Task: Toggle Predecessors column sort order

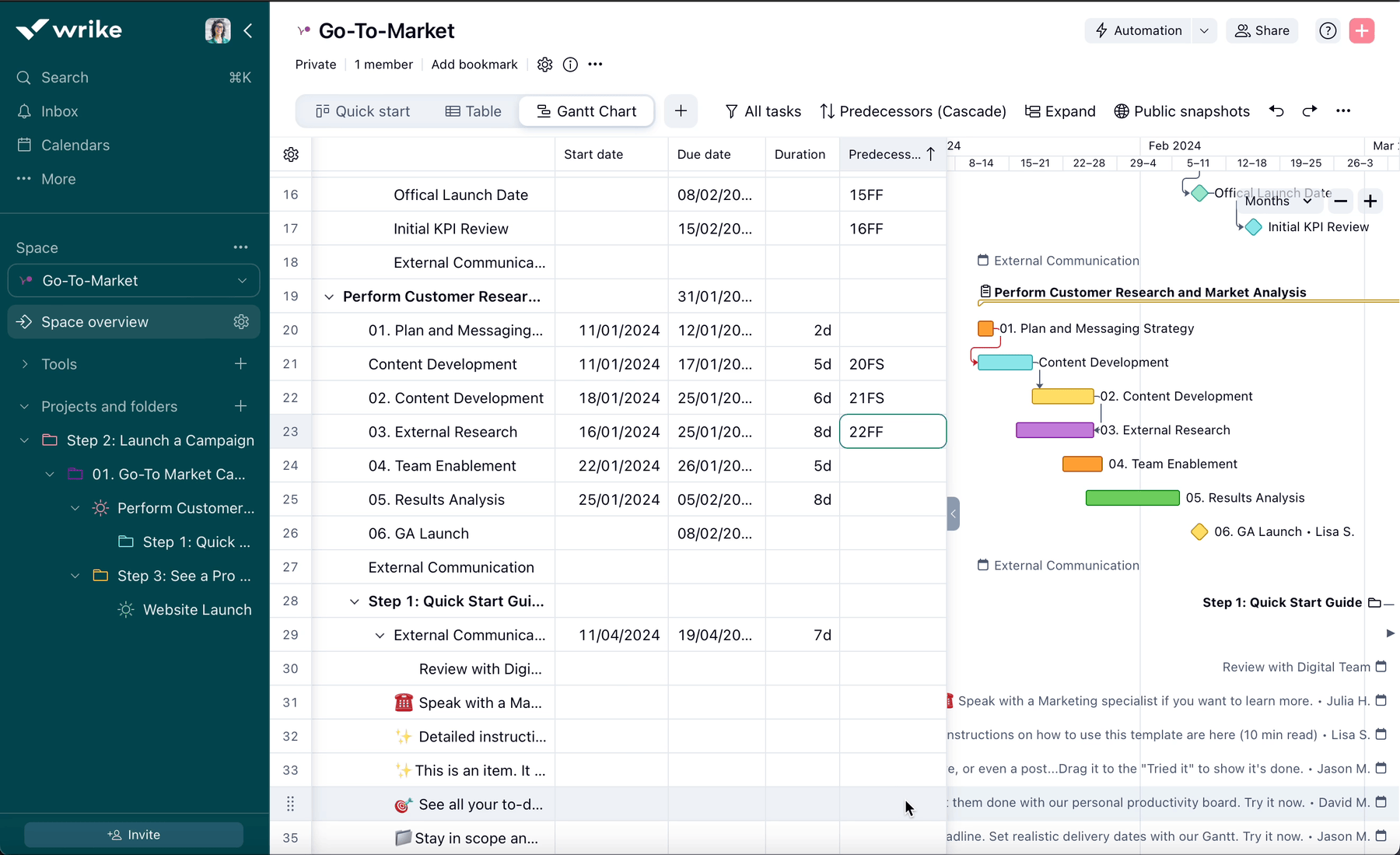Action: coord(931,154)
